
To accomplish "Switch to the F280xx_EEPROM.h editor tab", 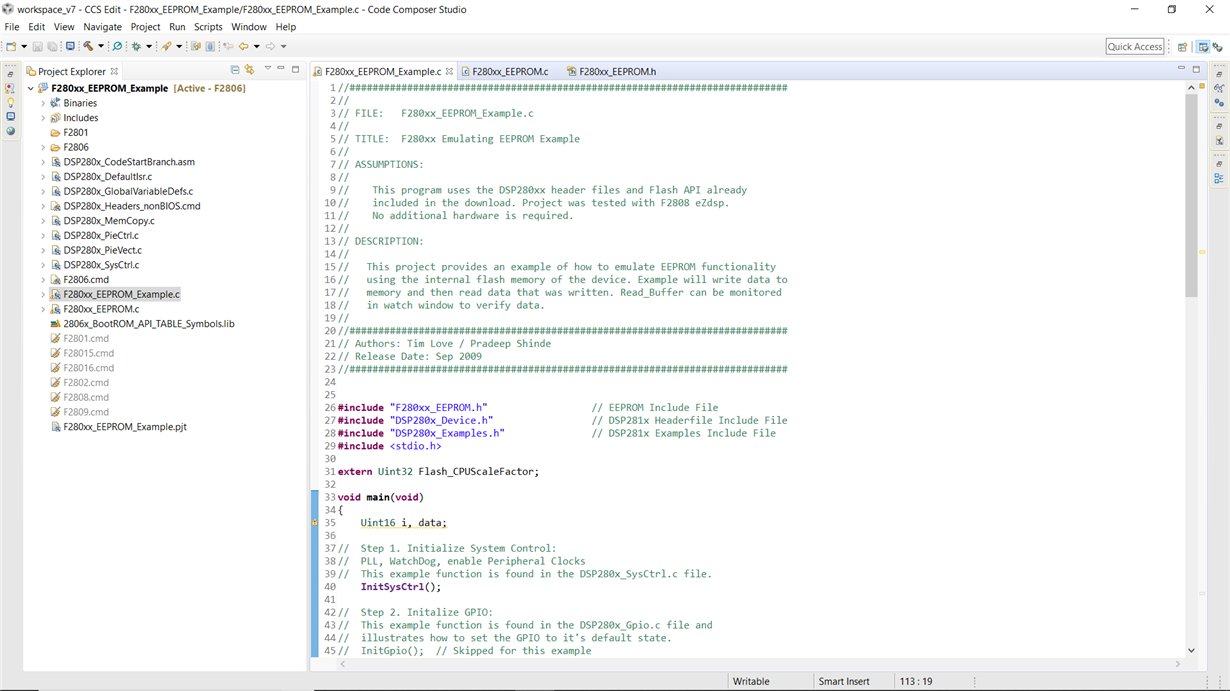I will point(610,71).
